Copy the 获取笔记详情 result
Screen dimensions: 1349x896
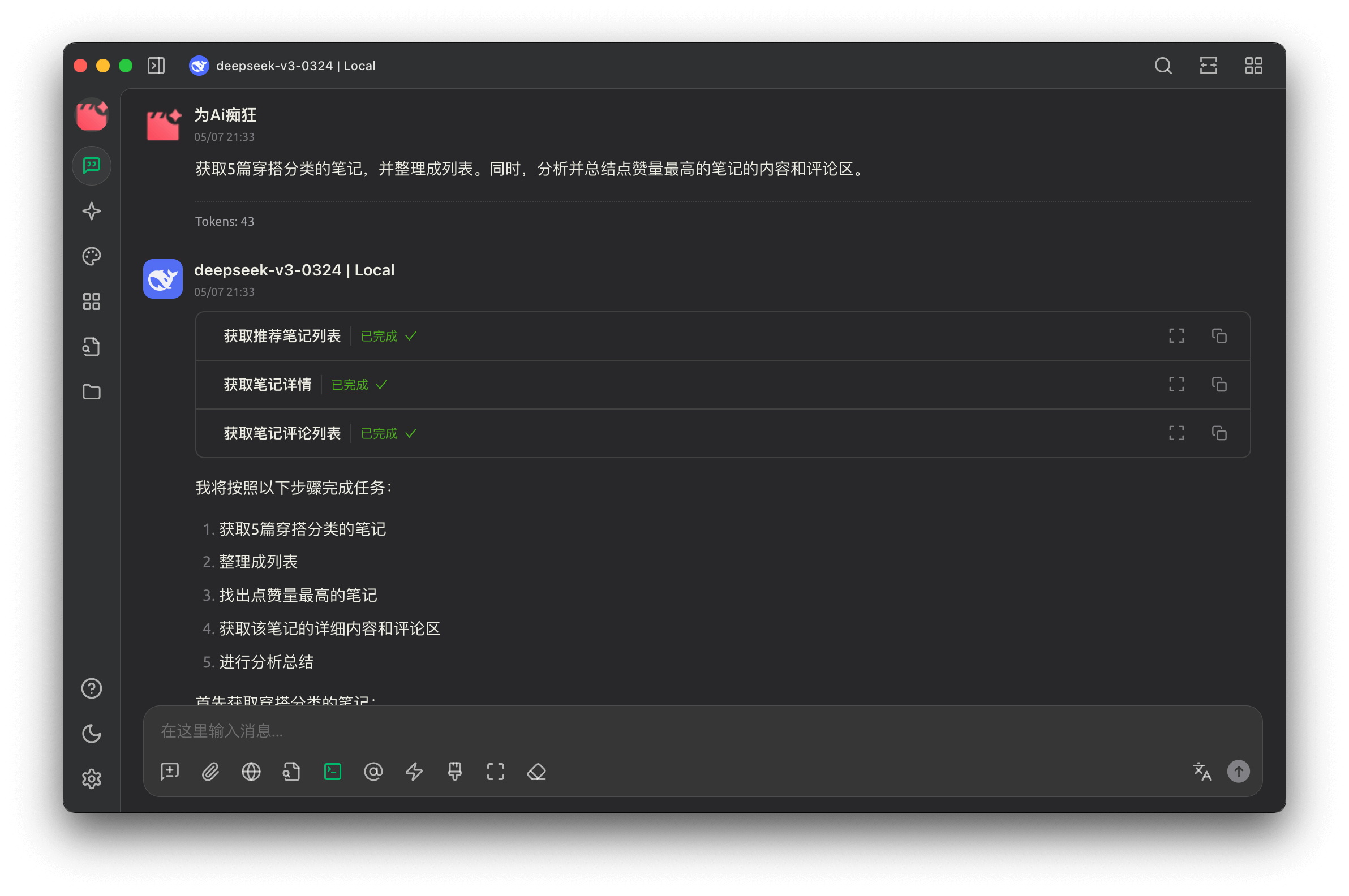pyautogui.click(x=1219, y=385)
